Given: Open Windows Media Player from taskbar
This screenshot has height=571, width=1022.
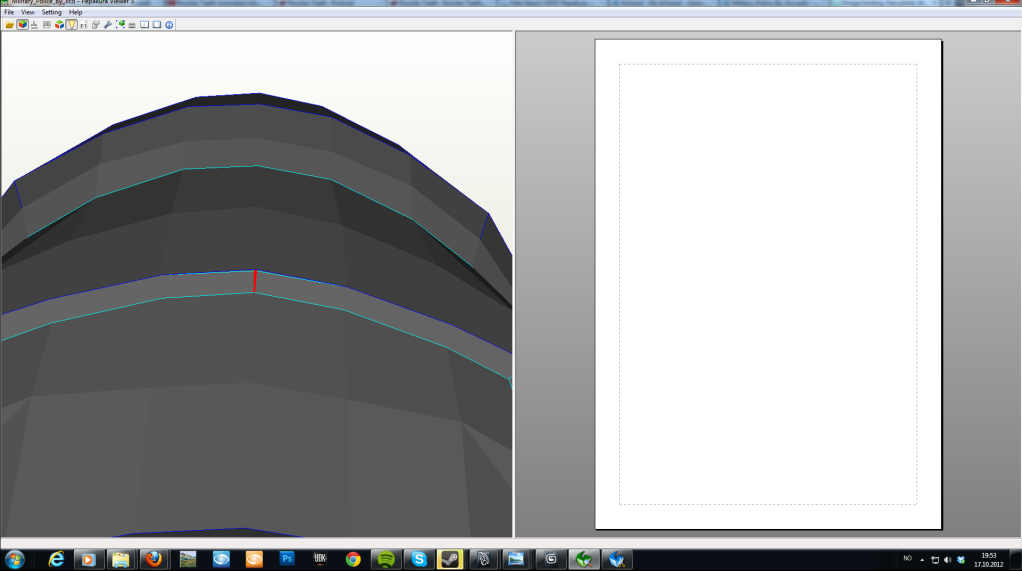Looking at the screenshot, I should 89,559.
